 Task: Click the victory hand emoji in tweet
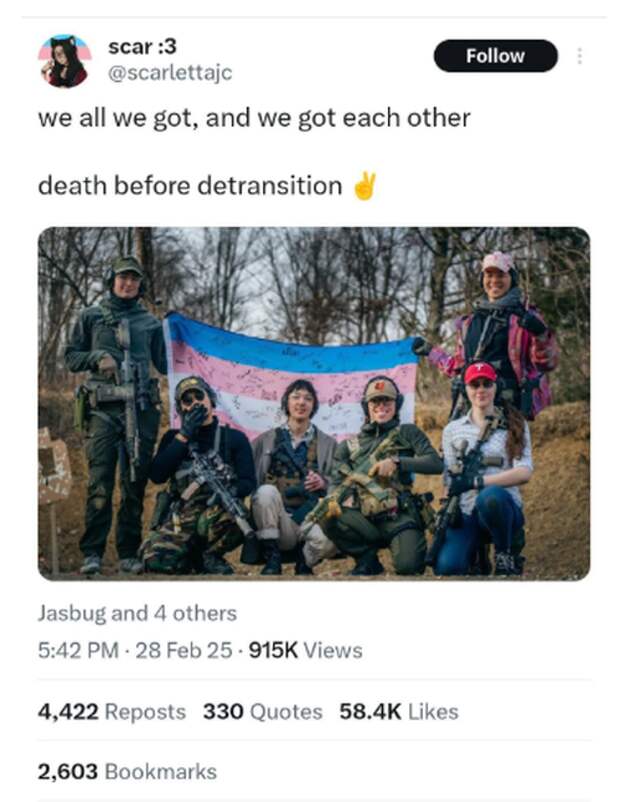365,186
